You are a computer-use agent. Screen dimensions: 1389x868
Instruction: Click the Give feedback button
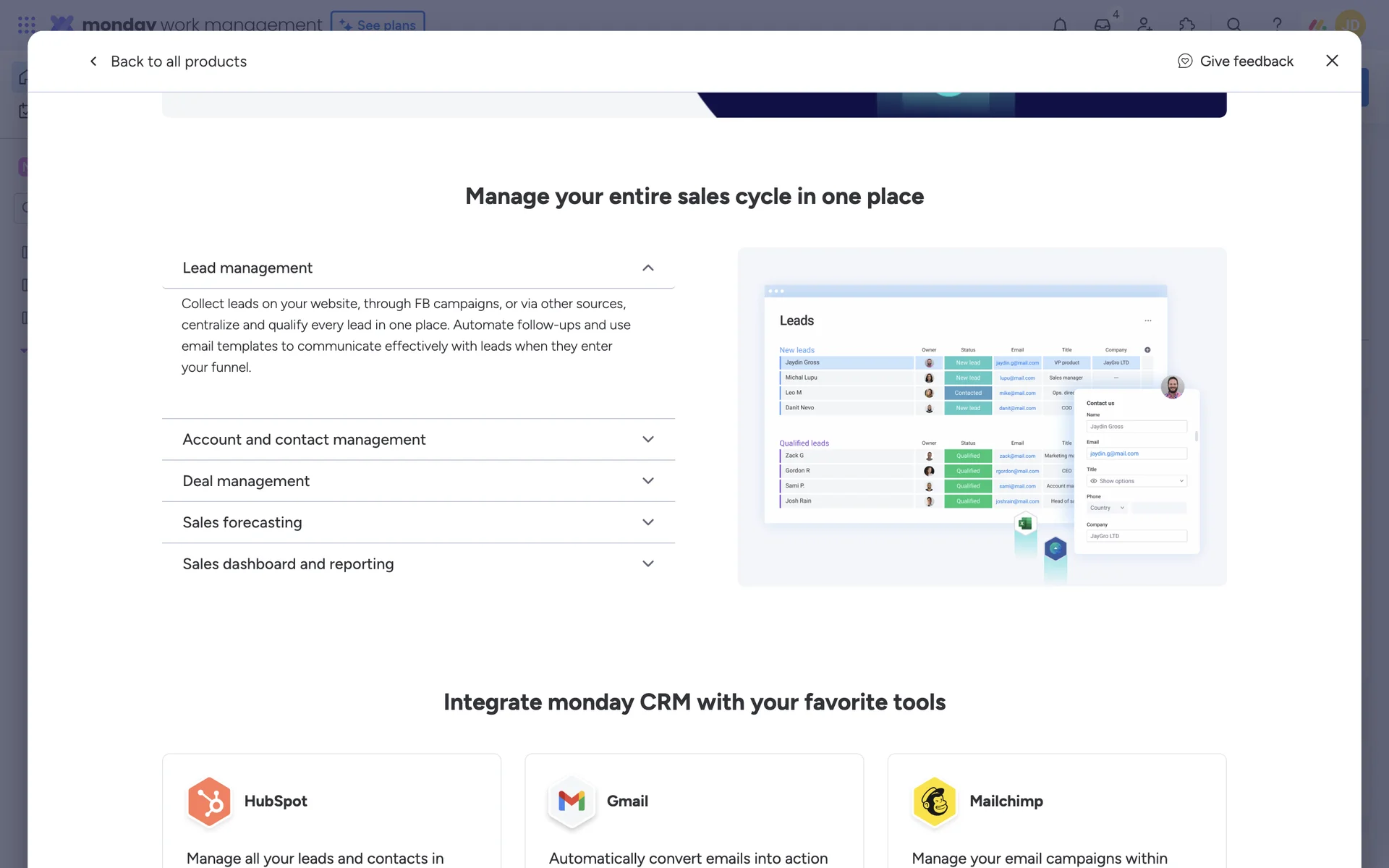tap(1236, 61)
